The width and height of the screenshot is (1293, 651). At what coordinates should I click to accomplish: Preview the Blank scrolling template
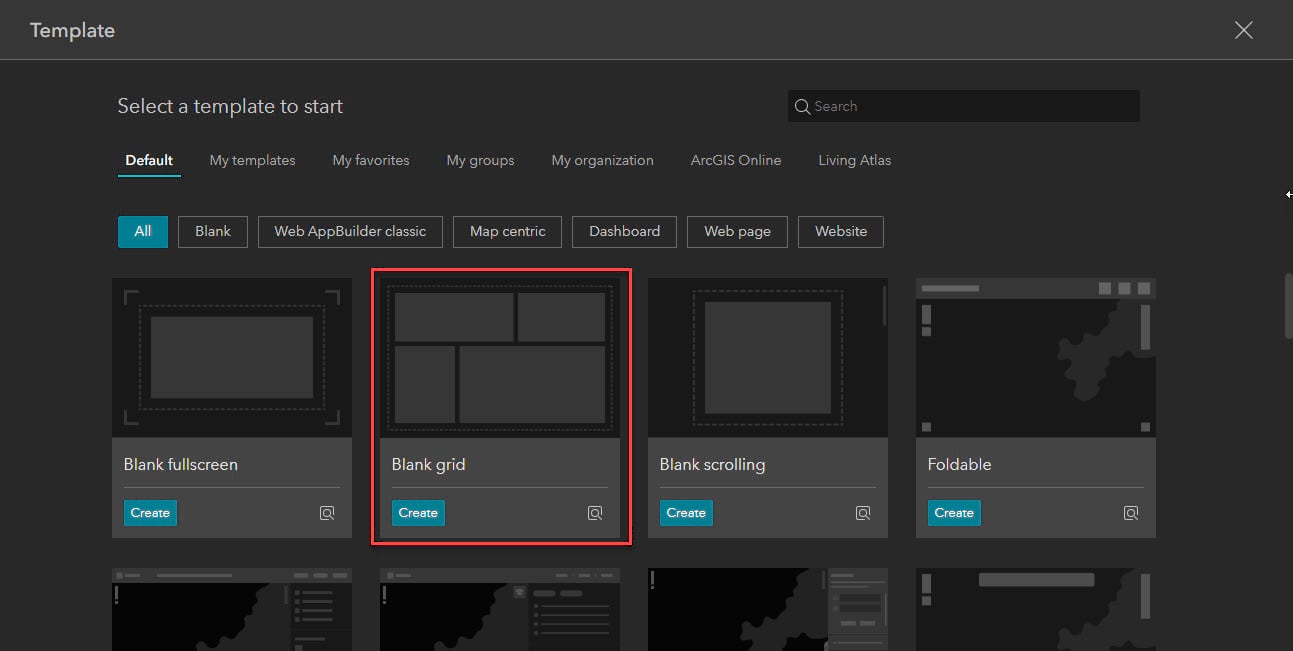pyautogui.click(x=863, y=512)
